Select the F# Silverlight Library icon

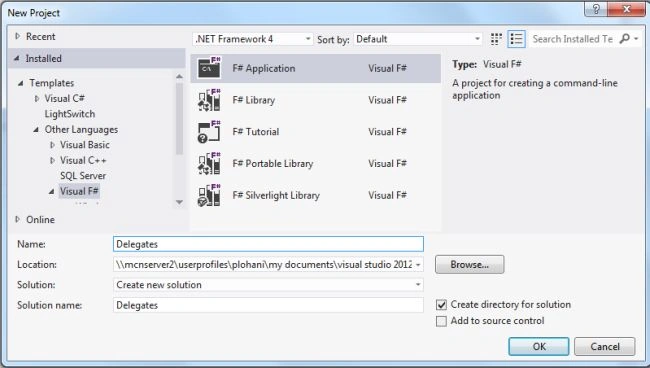coord(209,195)
